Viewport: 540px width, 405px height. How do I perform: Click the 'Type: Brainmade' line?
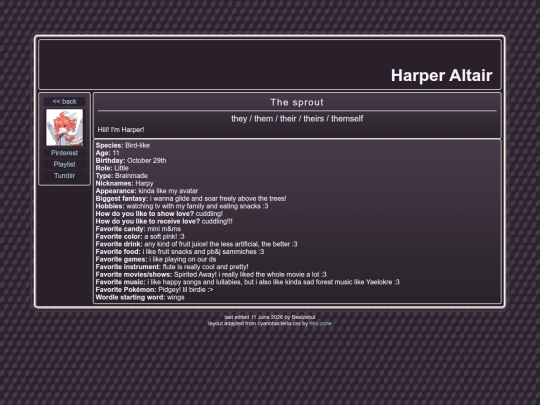(x=122, y=176)
